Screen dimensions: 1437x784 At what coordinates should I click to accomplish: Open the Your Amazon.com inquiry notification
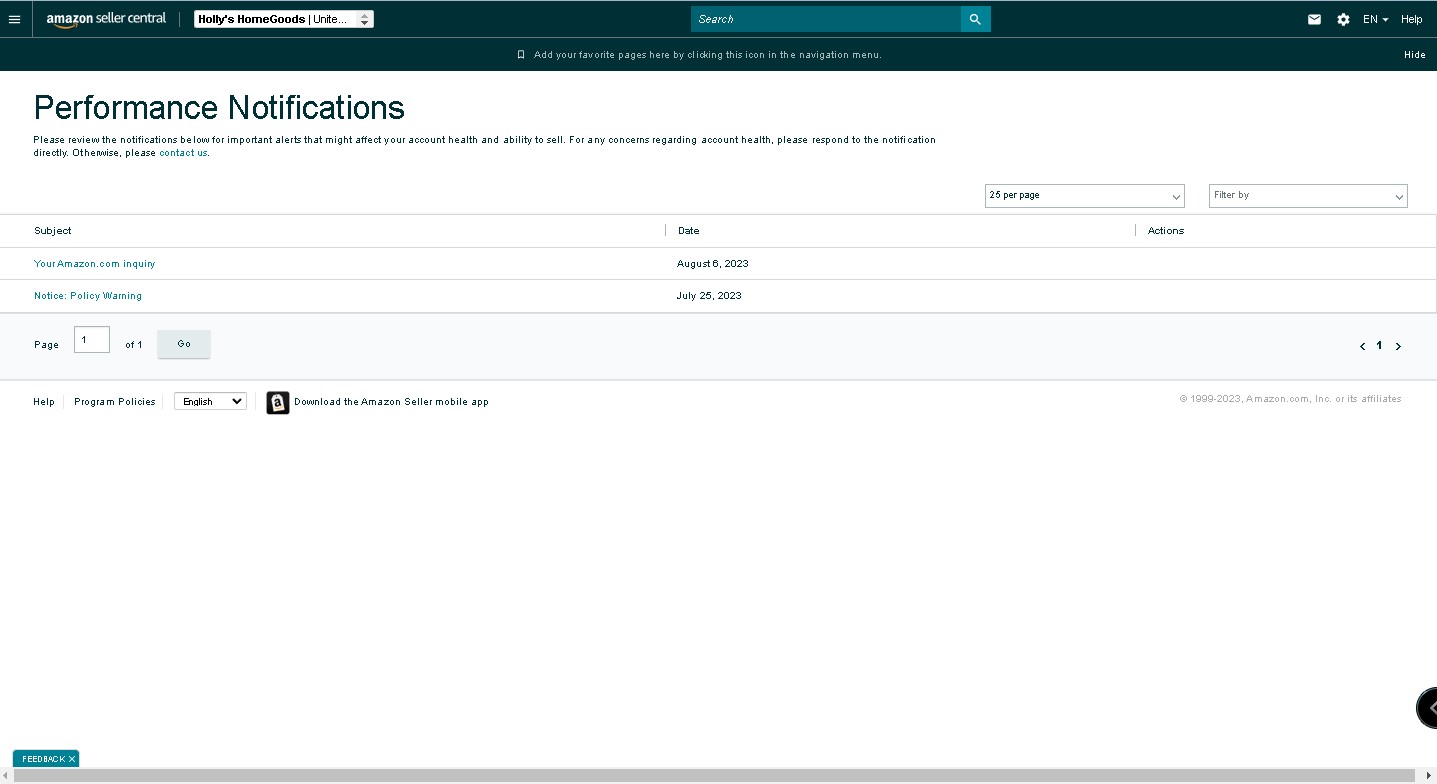(95, 264)
